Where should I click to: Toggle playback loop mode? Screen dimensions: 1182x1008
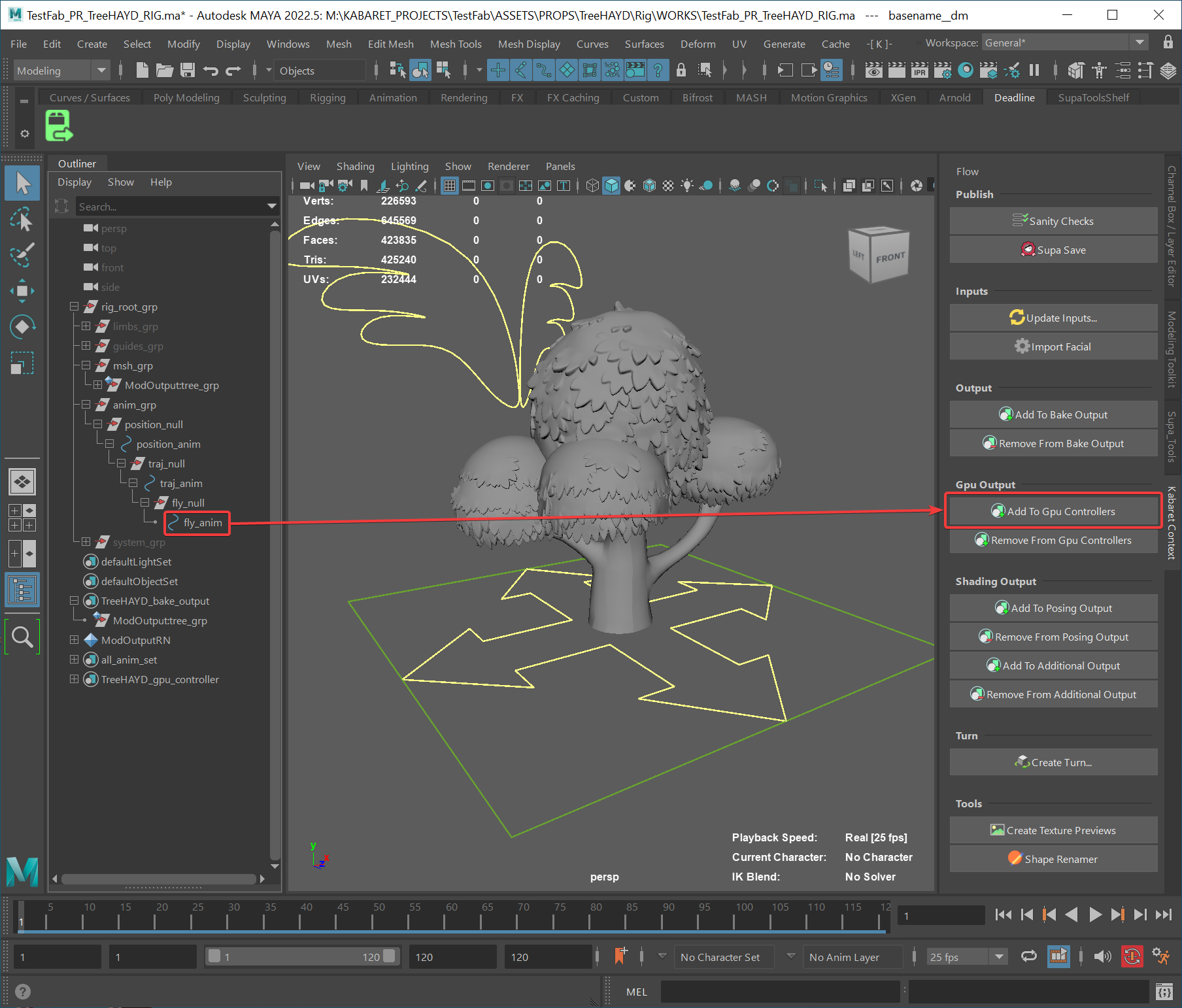pos(1029,956)
